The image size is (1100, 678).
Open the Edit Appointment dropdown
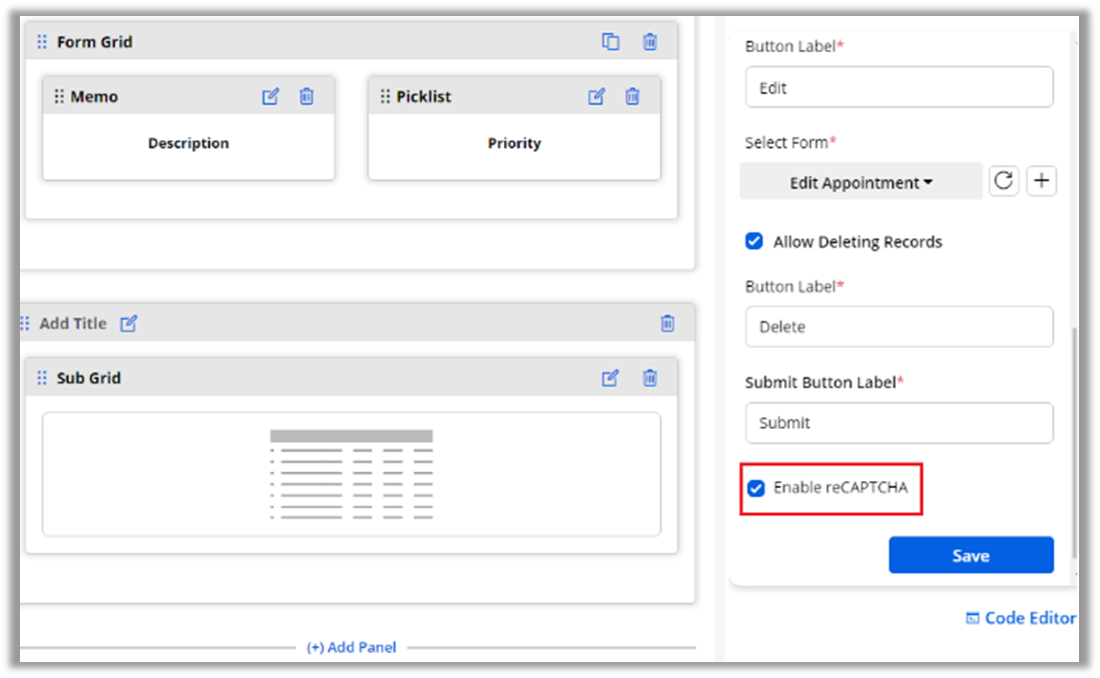[x=861, y=183]
